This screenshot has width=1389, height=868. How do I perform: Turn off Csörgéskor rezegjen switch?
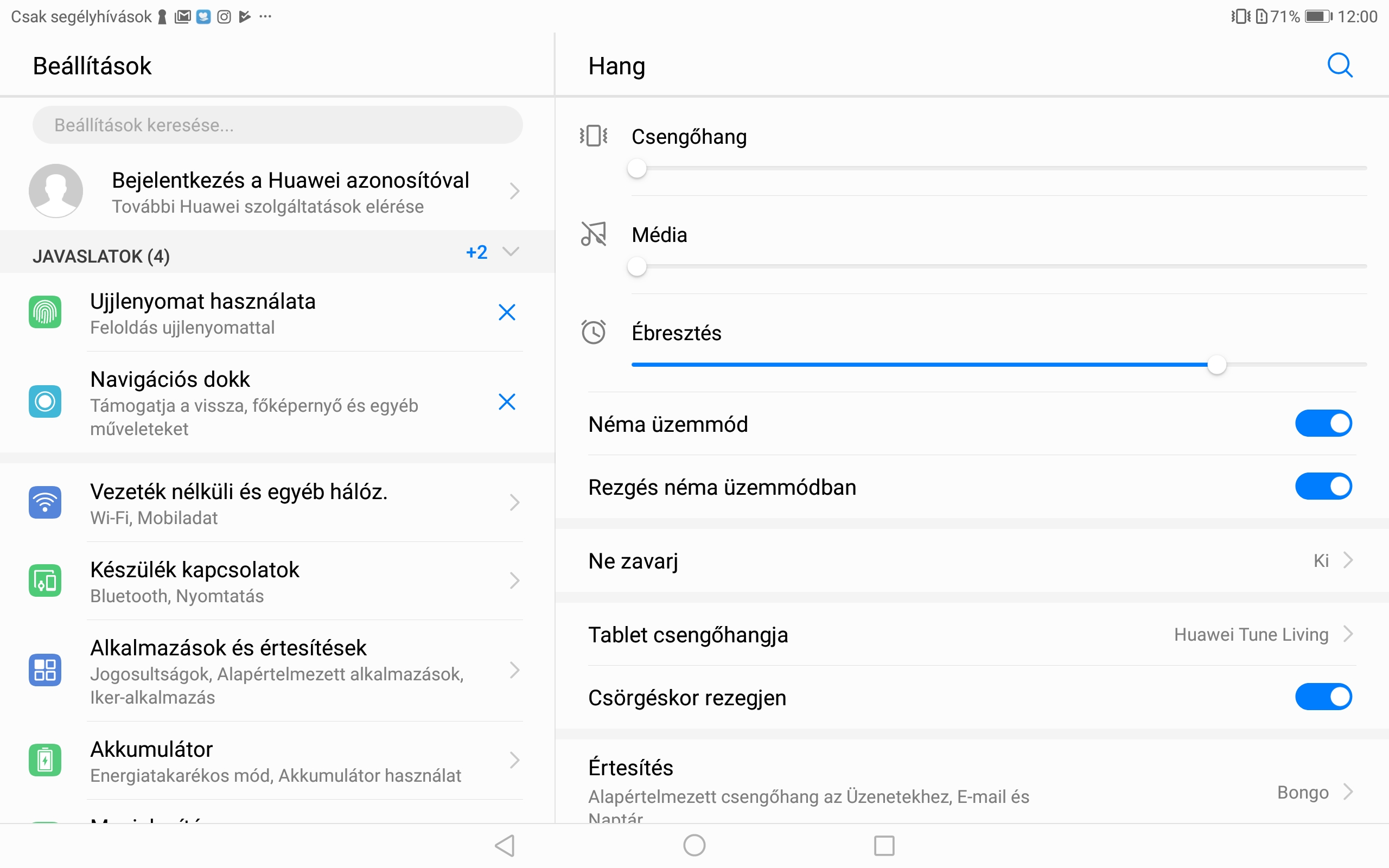click(1323, 697)
